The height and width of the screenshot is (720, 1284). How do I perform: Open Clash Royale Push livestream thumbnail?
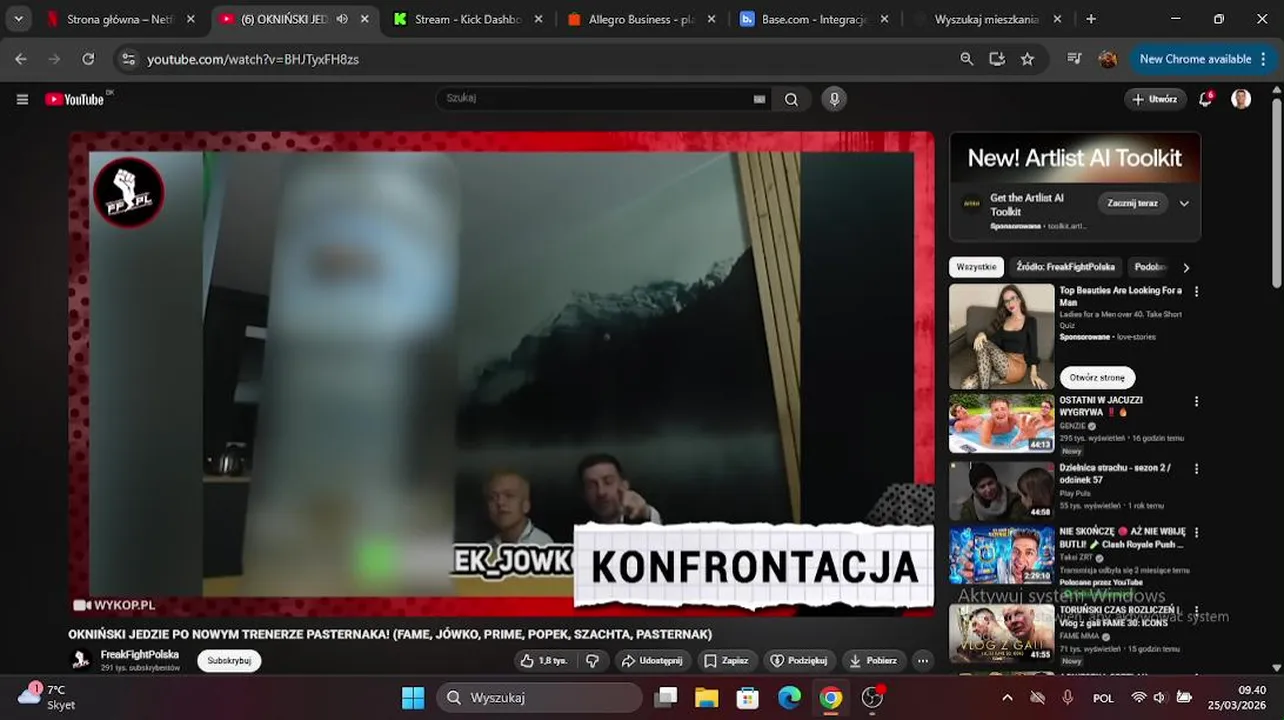coord(1001,555)
